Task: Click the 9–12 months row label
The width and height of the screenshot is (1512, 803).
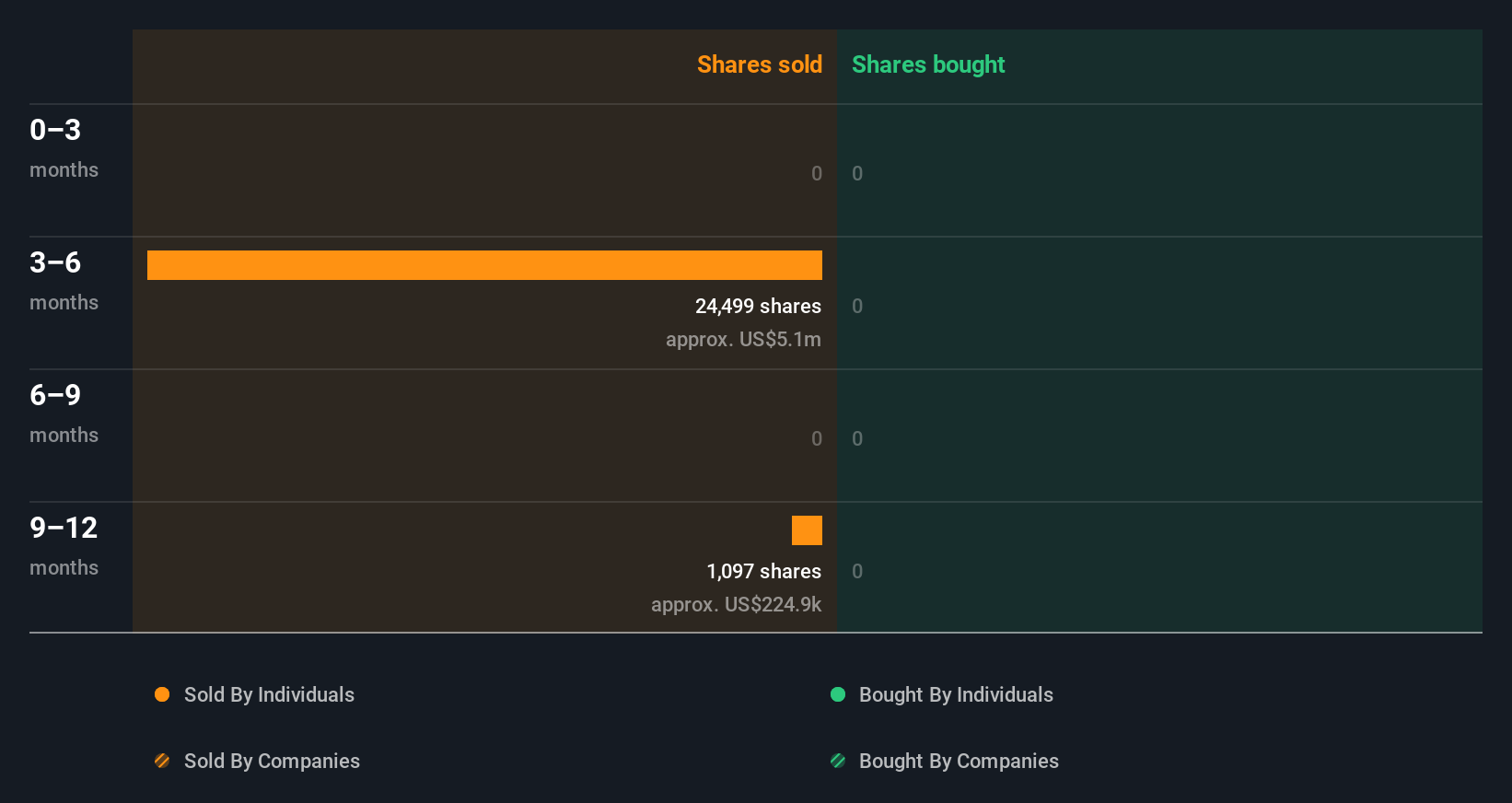Action: point(64,545)
